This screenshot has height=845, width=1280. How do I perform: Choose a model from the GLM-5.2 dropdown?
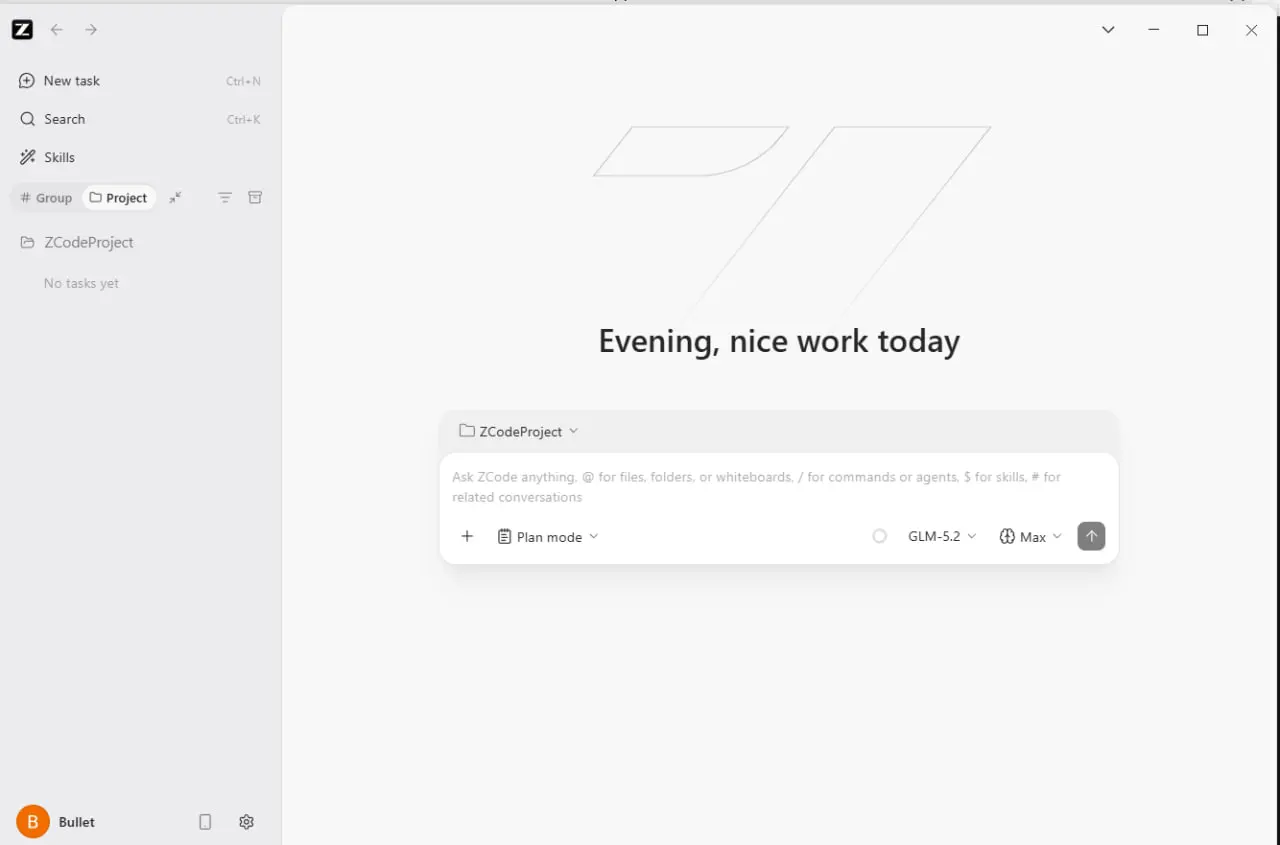click(x=942, y=537)
